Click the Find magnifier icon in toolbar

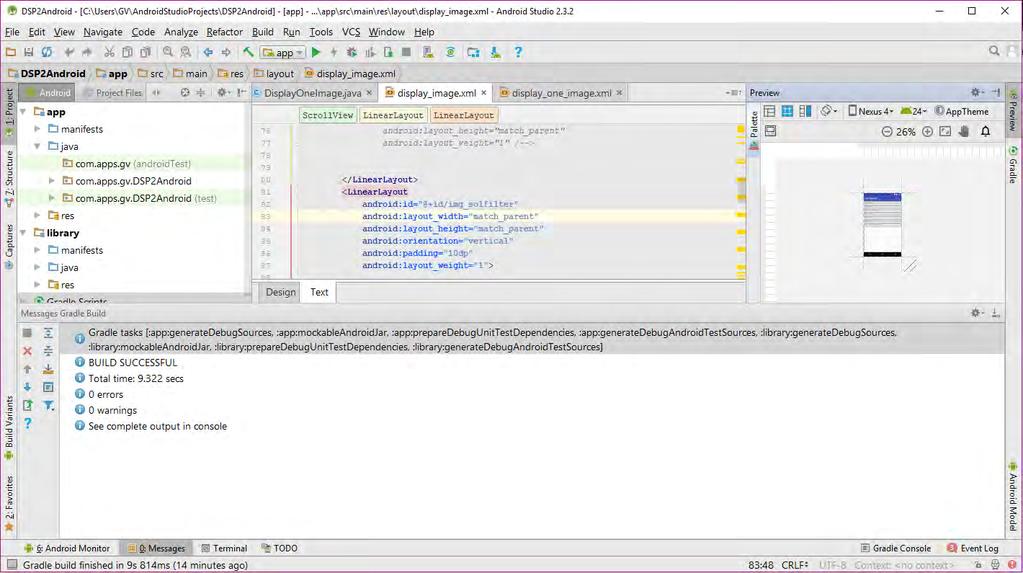[x=168, y=52]
